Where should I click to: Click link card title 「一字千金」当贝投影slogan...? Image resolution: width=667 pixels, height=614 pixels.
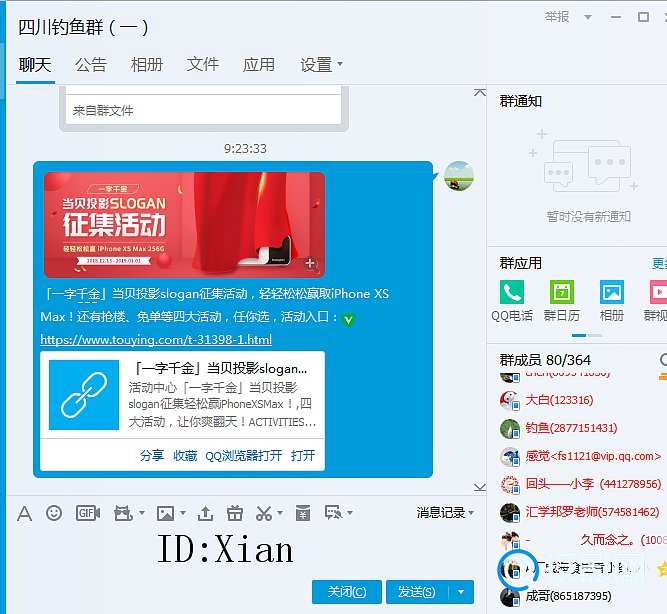(220, 368)
